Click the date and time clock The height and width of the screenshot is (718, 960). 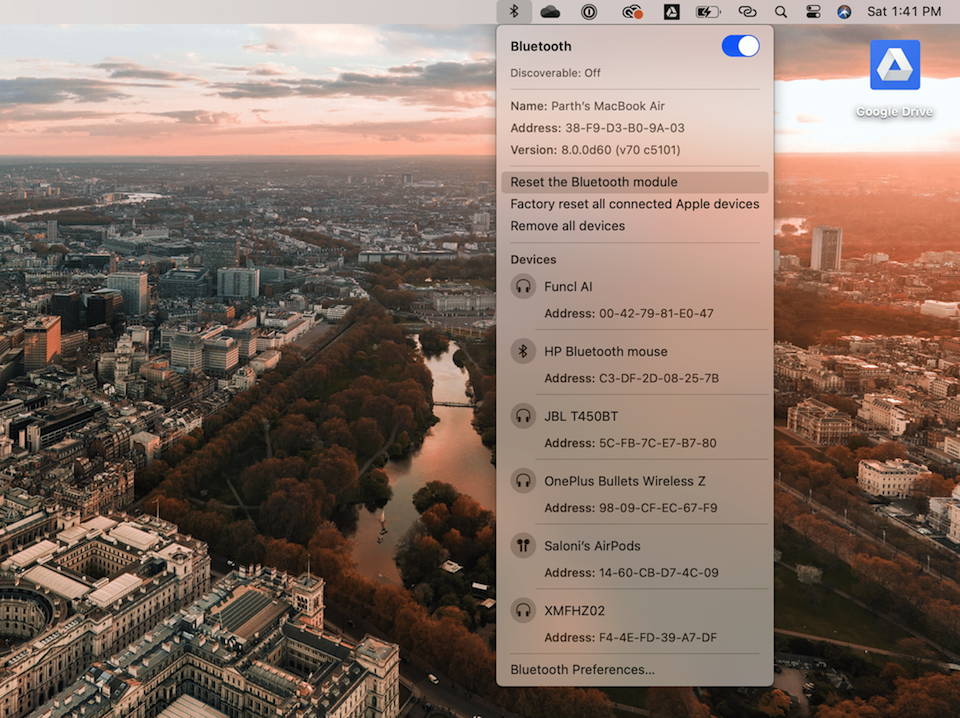tap(904, 12)
